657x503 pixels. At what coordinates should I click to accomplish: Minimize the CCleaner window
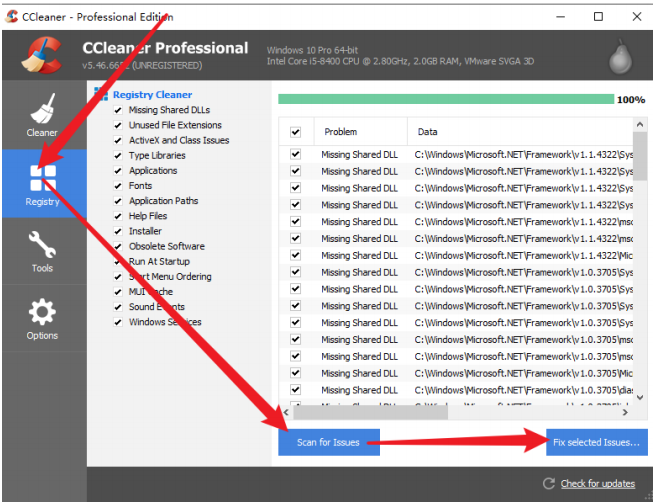(x=560, y=17)
